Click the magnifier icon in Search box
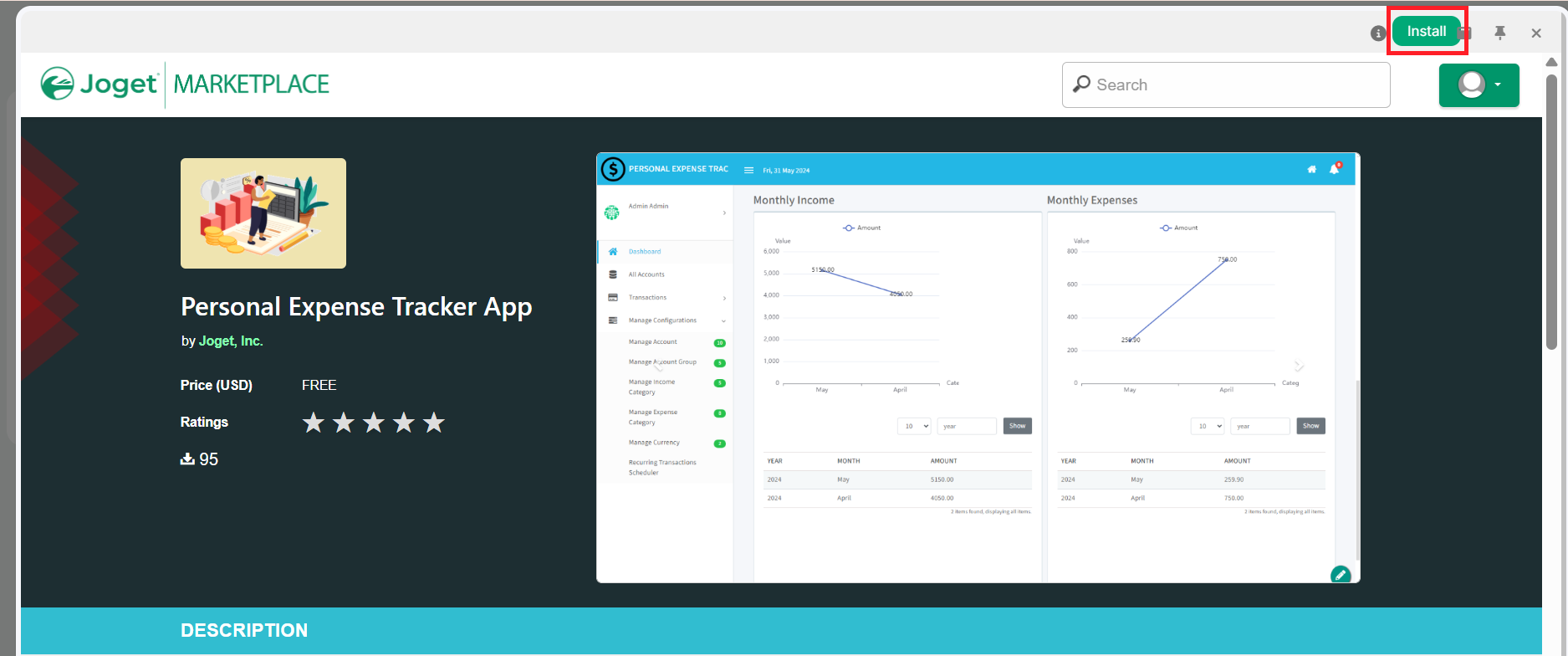1568x656 pixels. (1081, 85)
